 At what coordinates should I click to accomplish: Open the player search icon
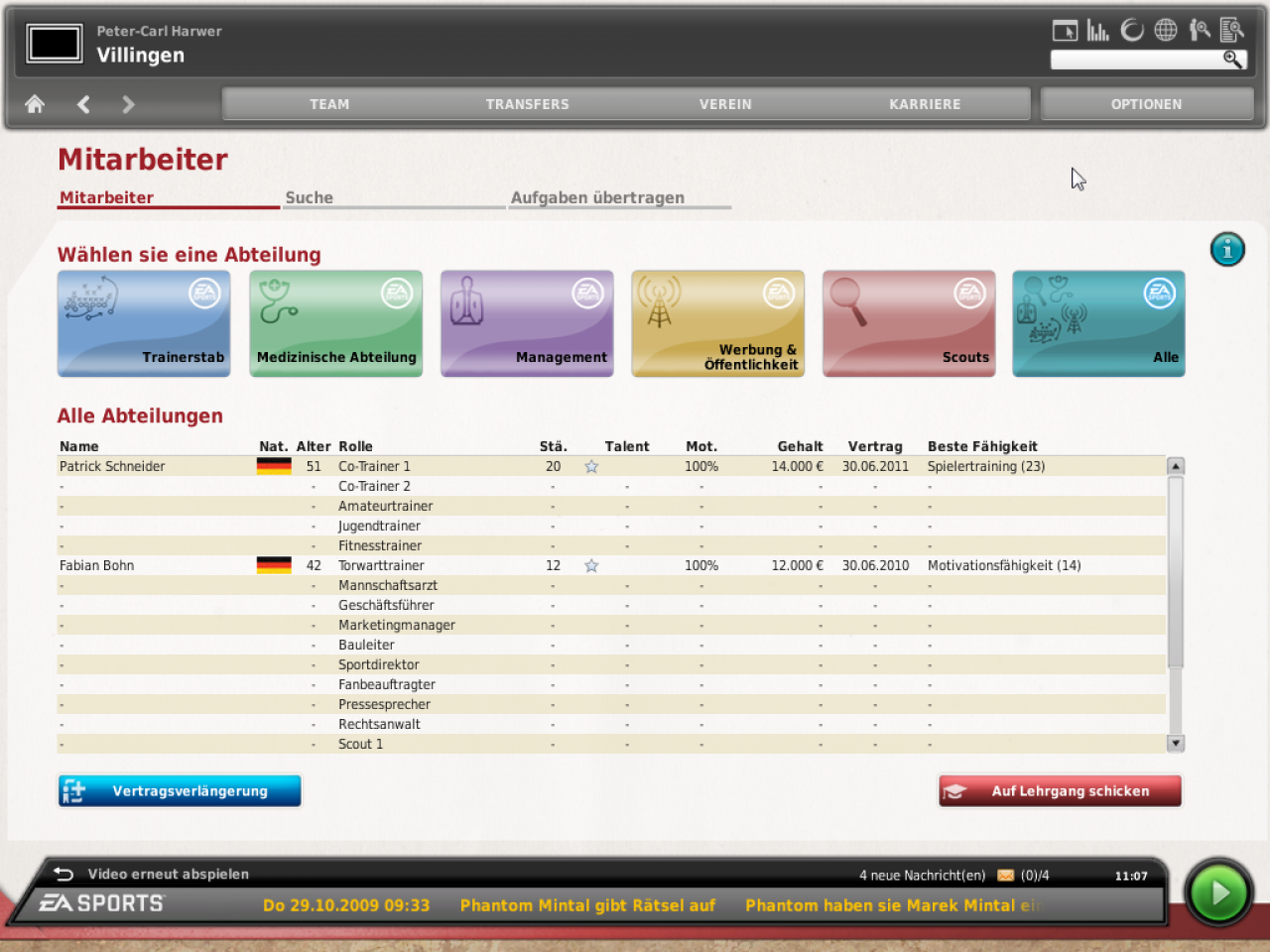(x=1200, y=30)
